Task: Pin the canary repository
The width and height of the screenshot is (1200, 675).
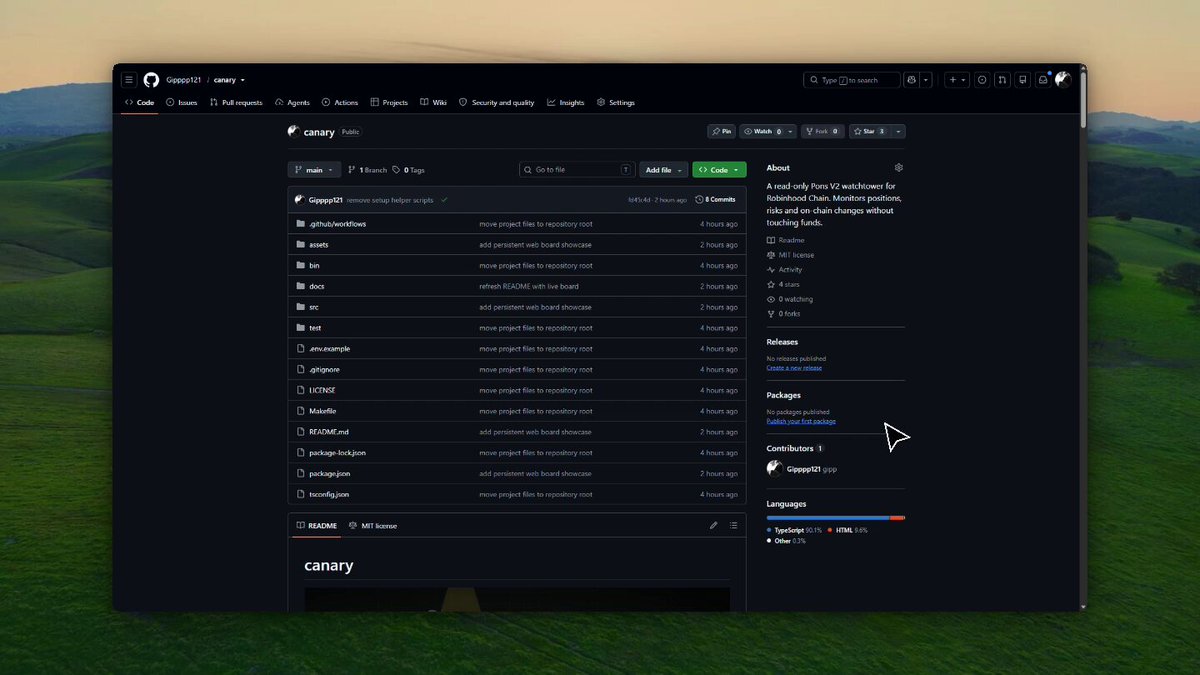Action: 721,131
